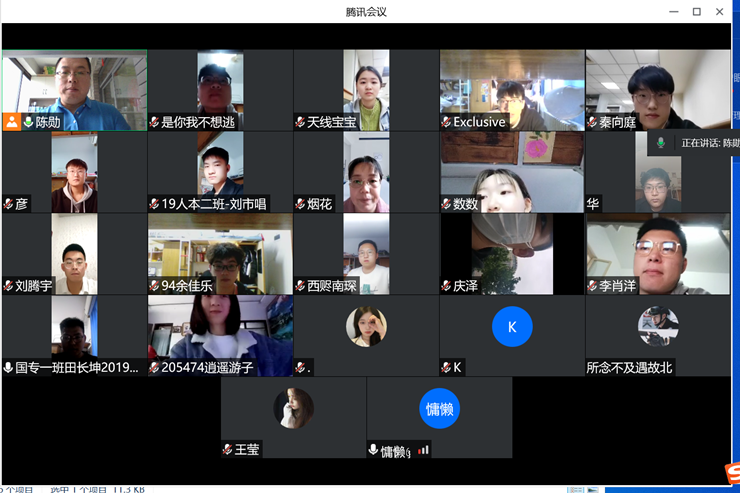The image size is (740, 493).
Task: Click the network signal icon on 慵懒's tile
Action: (x=423, y=450)
